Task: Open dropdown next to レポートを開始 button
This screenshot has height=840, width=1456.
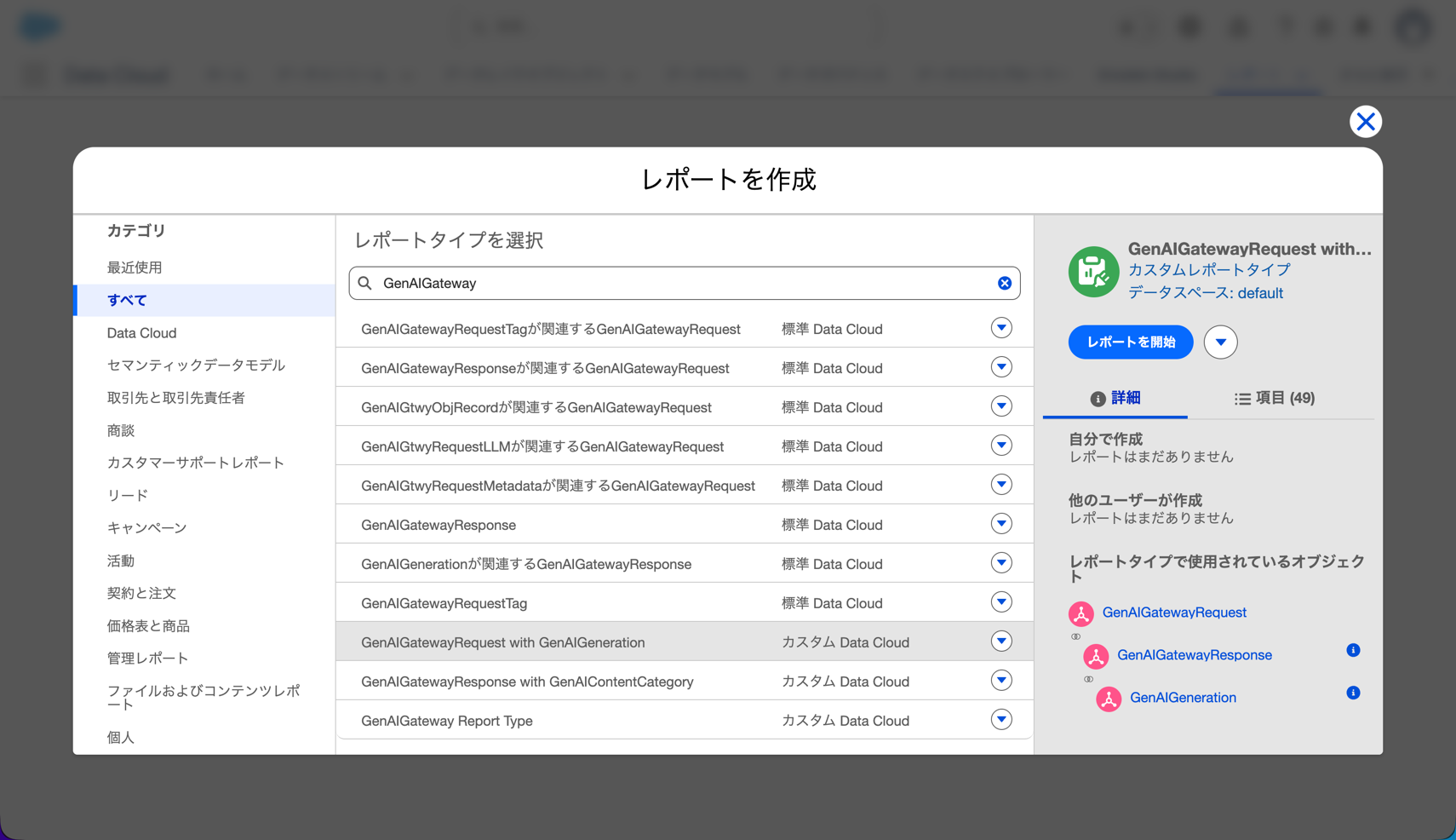Action: click(x=1220, y=342)
